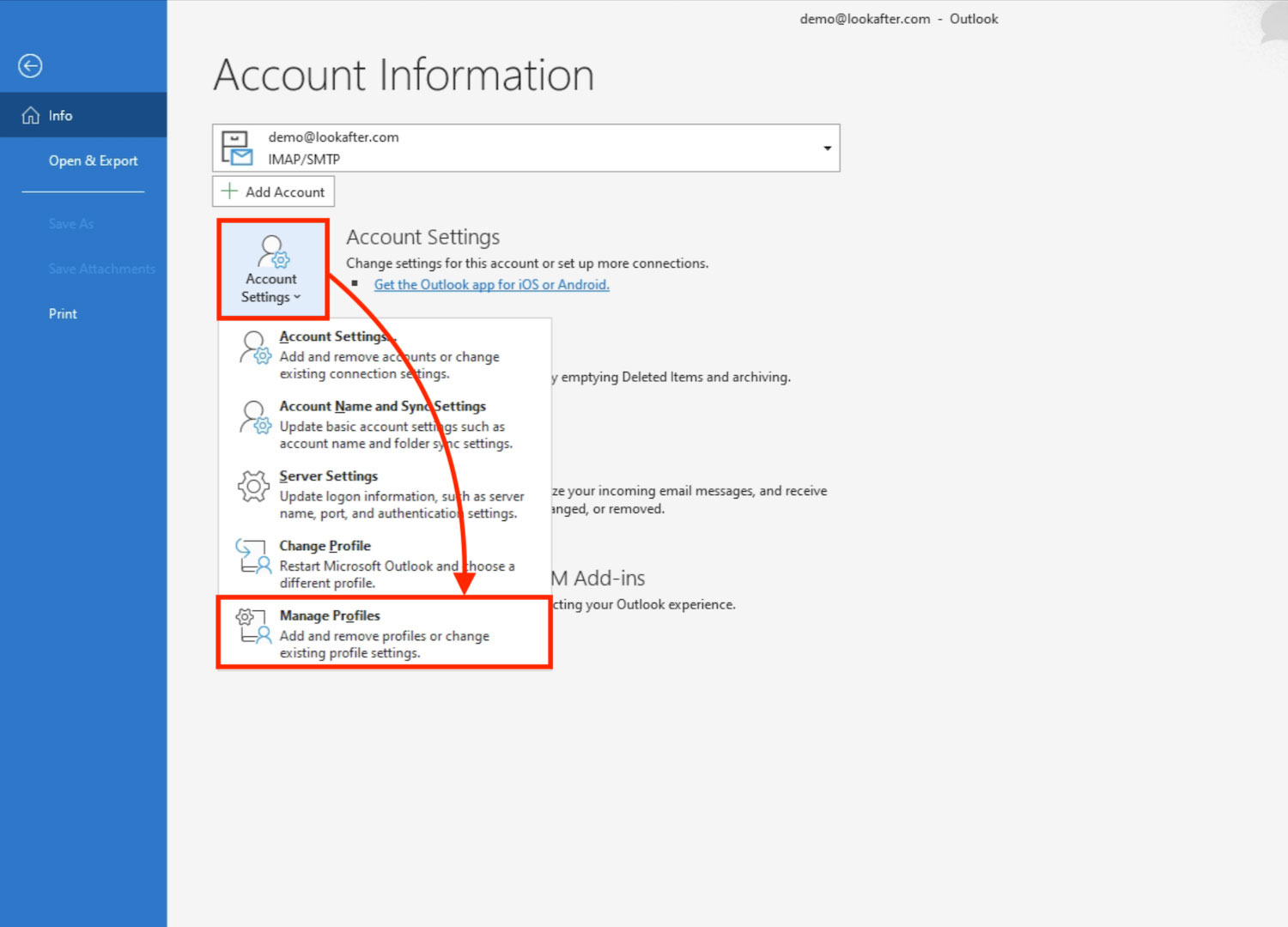Open the Open & Export tab
This screenshot has height=927, width=1288.
click(x=93, y=161)
